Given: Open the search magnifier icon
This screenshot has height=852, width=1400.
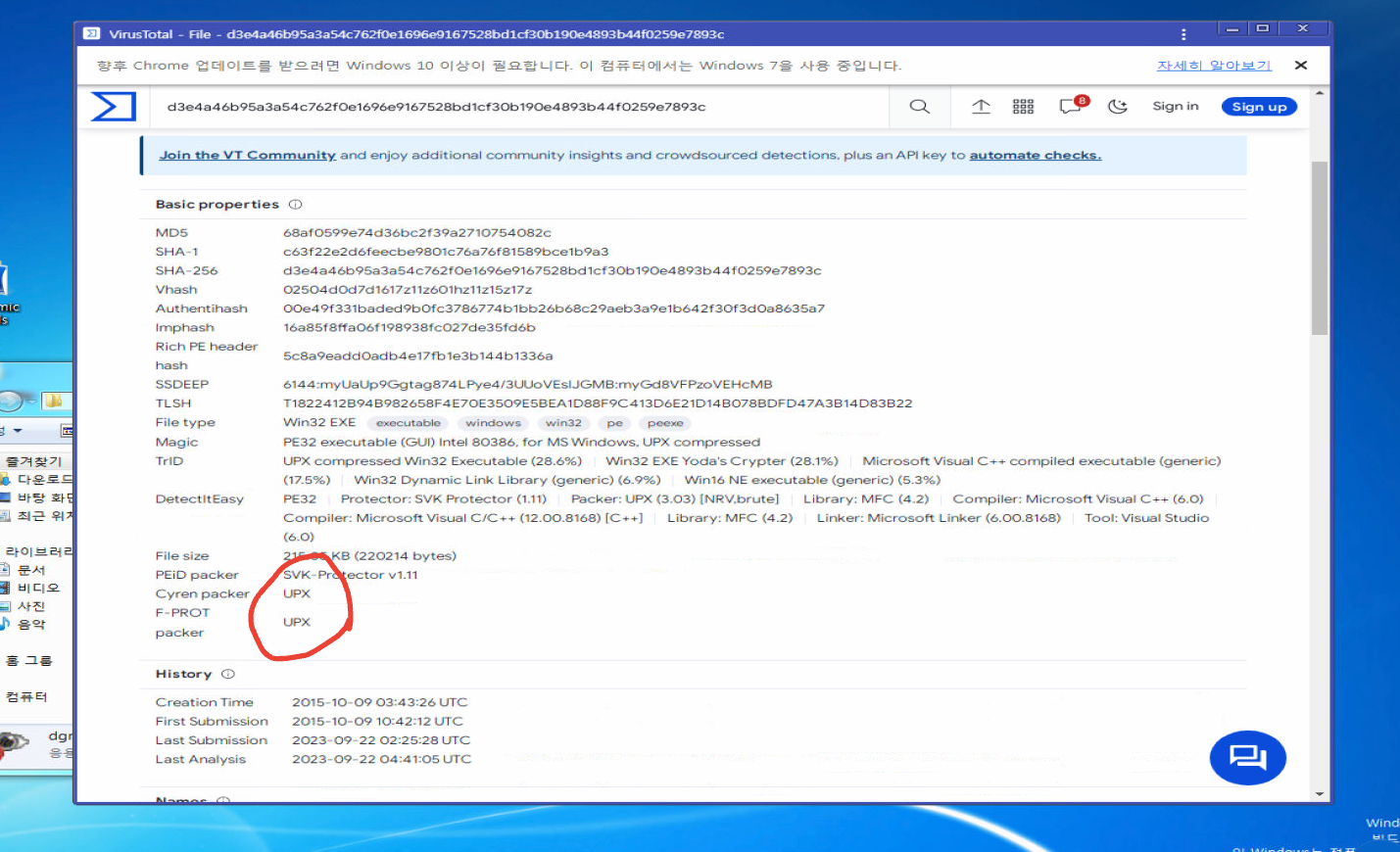Looking at the screenshot, I should (919, 107).
